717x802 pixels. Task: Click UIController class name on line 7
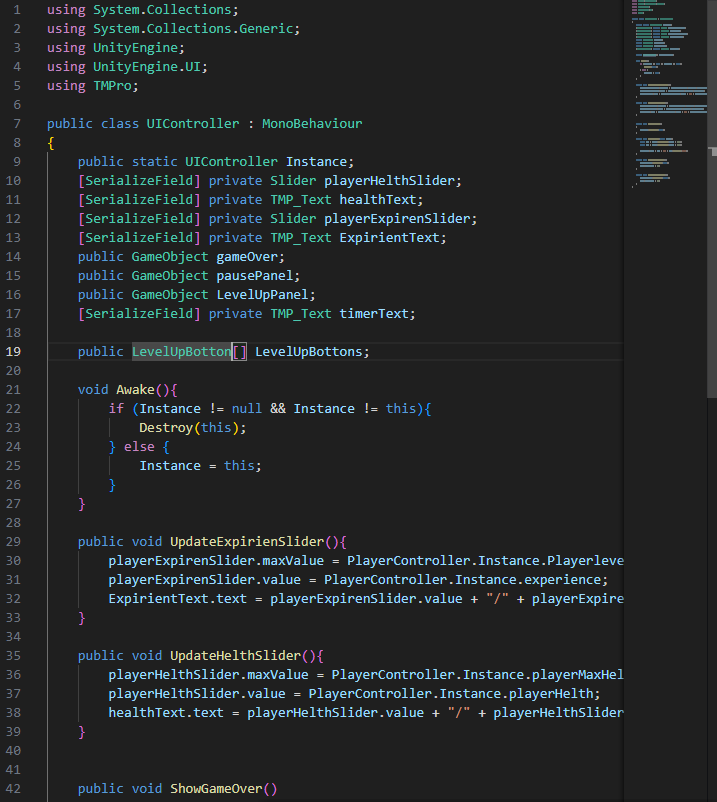click(x=193, y=124)
